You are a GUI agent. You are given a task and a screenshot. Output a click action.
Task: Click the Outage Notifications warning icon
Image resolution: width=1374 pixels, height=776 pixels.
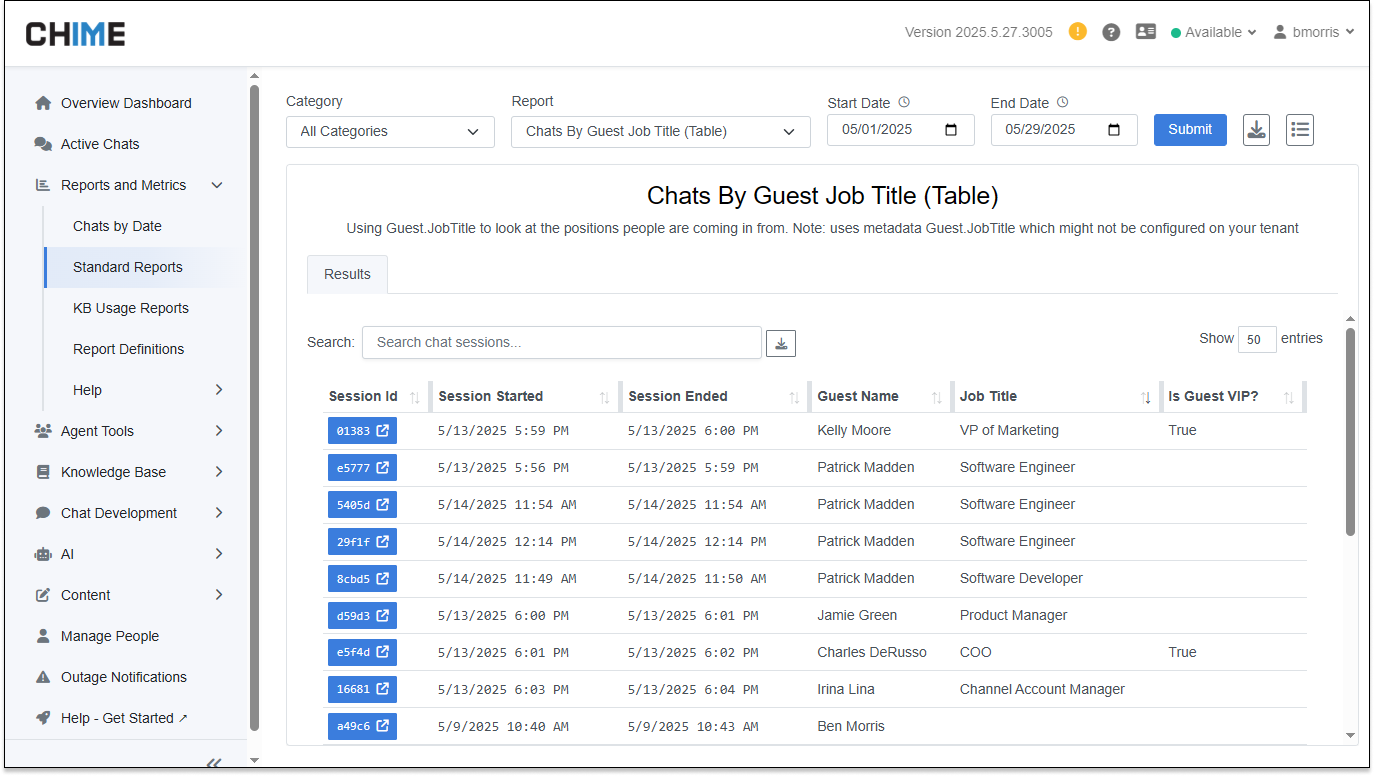[x=43, y=677]
